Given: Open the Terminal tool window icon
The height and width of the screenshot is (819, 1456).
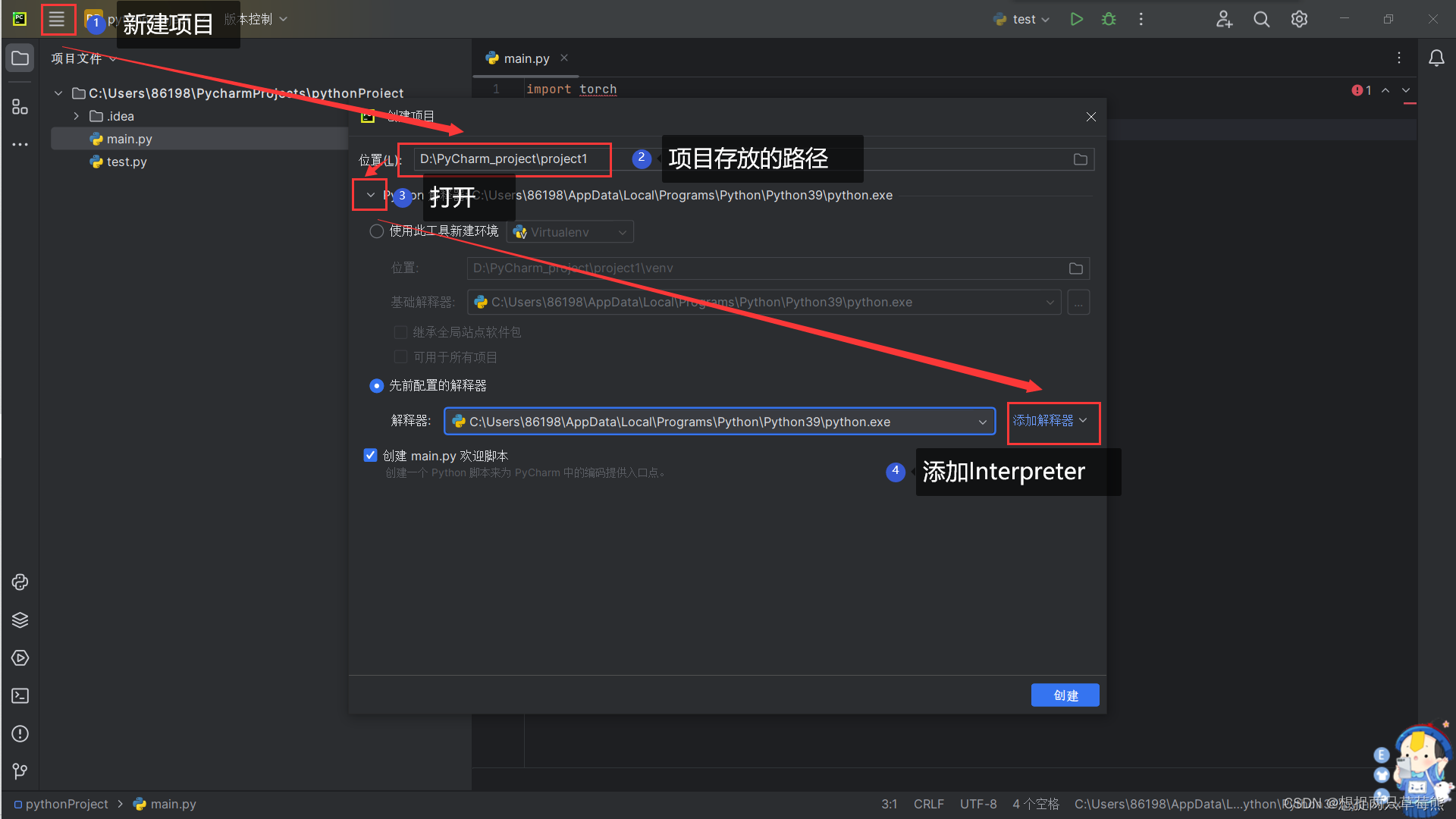Looking at the screenshot, I should pyautogui.click(x=20, y=695).
